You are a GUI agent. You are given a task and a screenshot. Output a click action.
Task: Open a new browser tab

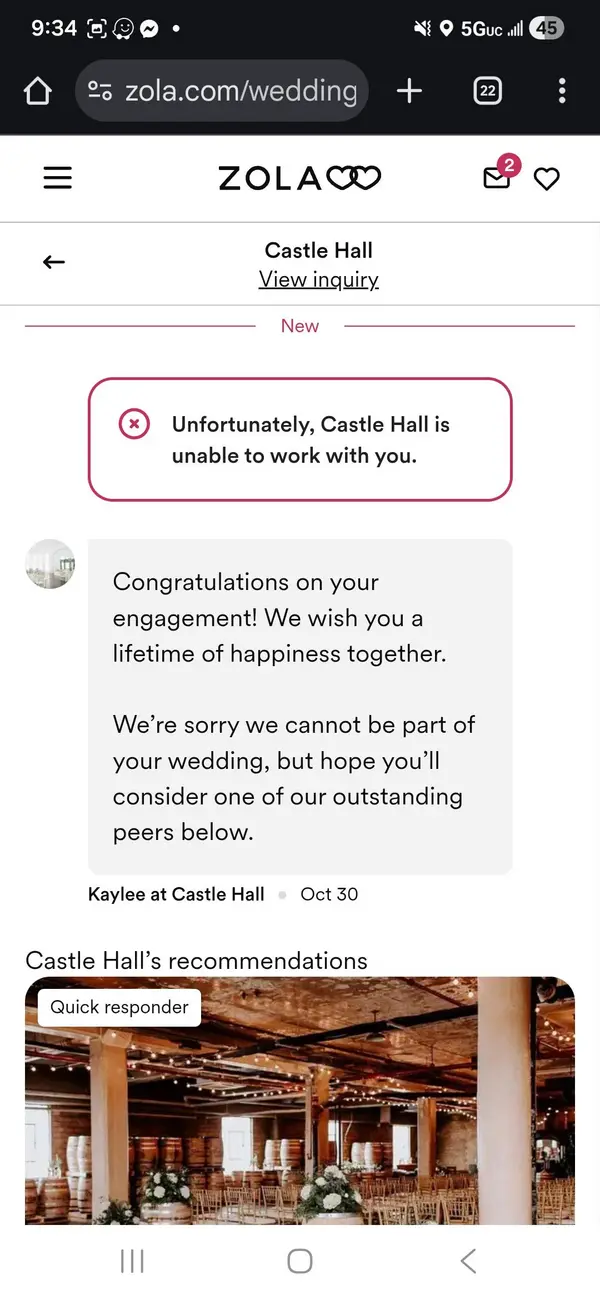pos(409,92)
